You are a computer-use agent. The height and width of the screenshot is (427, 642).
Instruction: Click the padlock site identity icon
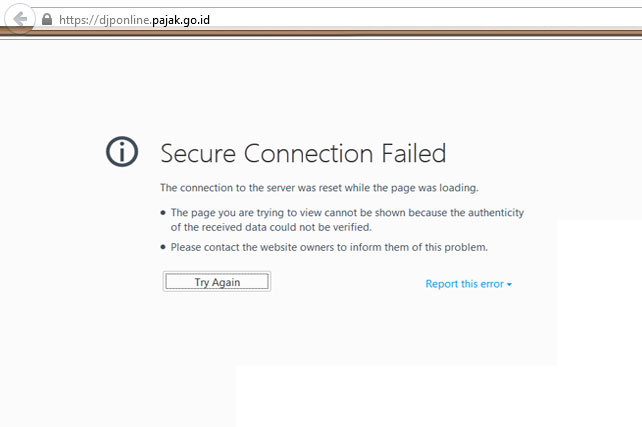[47, 19]
